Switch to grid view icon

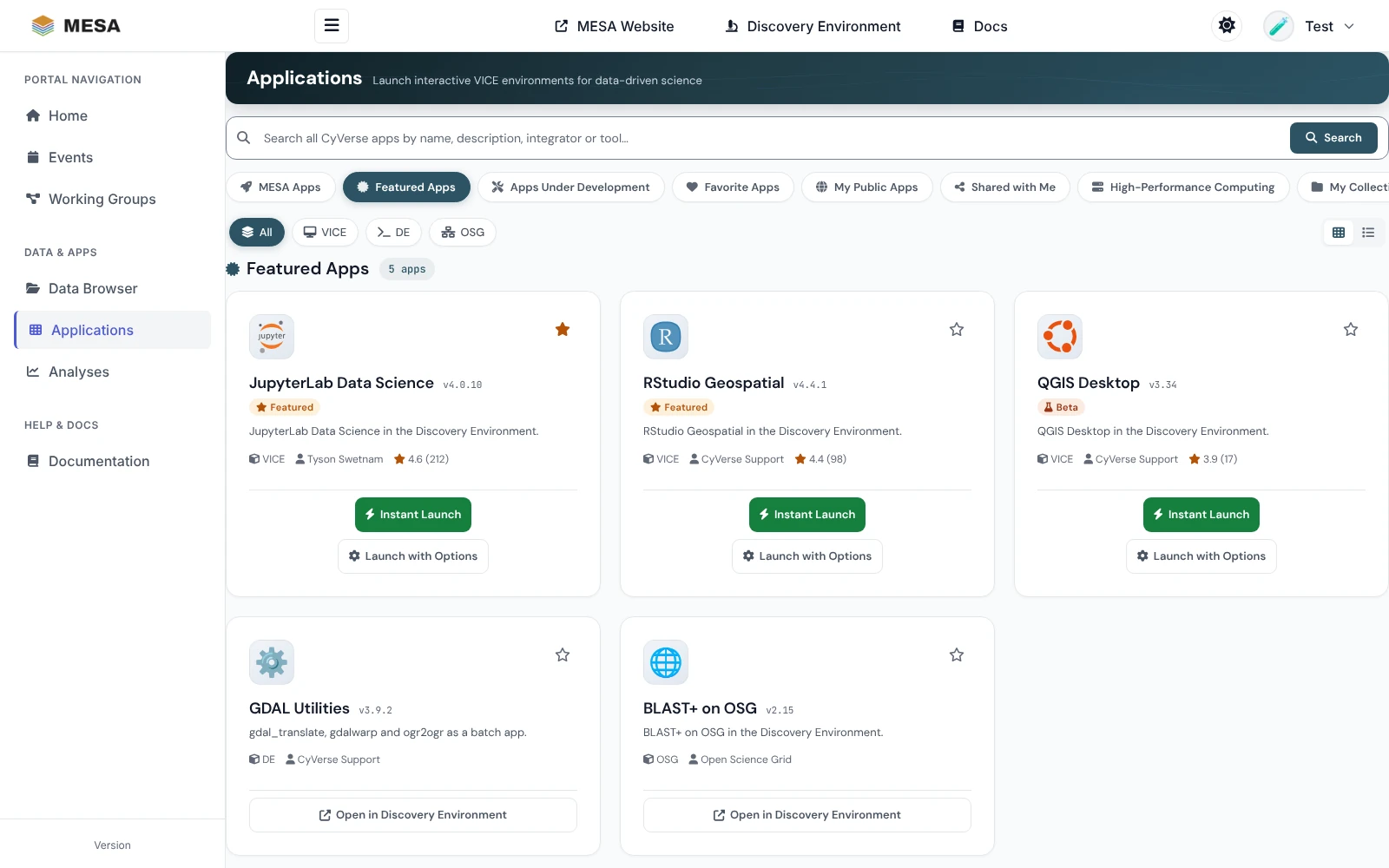point(1339,233)
